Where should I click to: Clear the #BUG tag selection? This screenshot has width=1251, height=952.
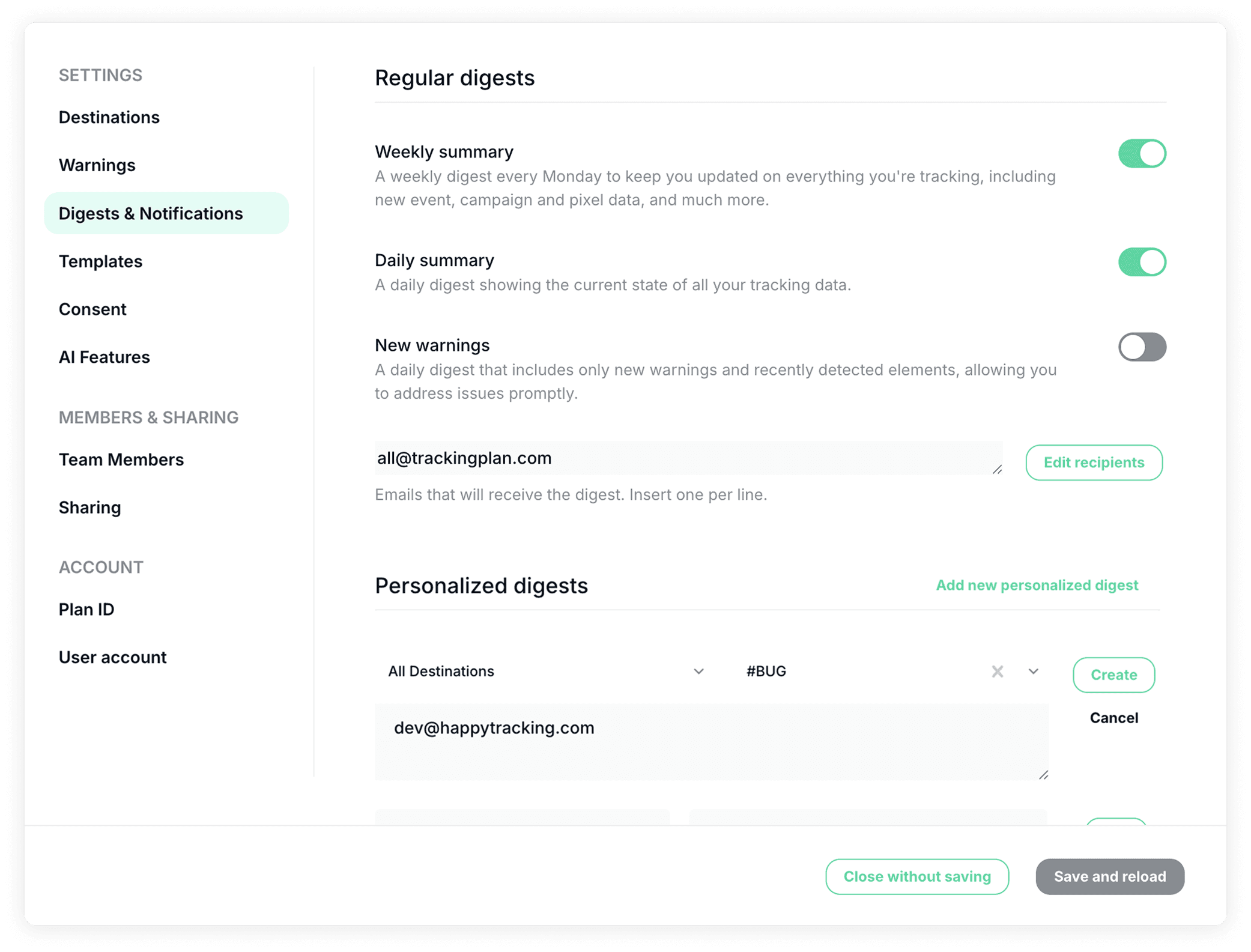point(997,672)
